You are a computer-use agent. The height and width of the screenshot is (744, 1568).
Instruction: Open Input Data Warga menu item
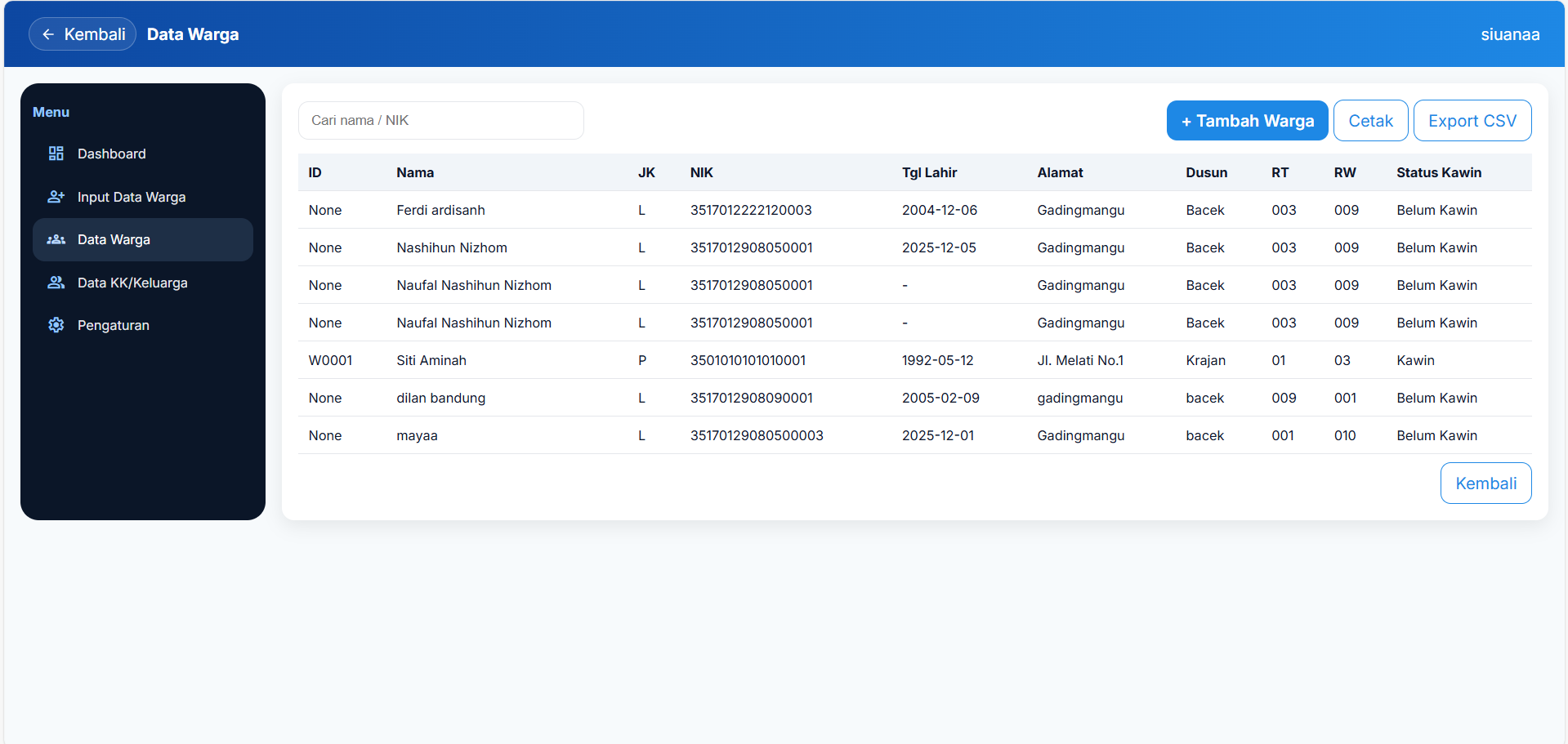tap(131, 197)
